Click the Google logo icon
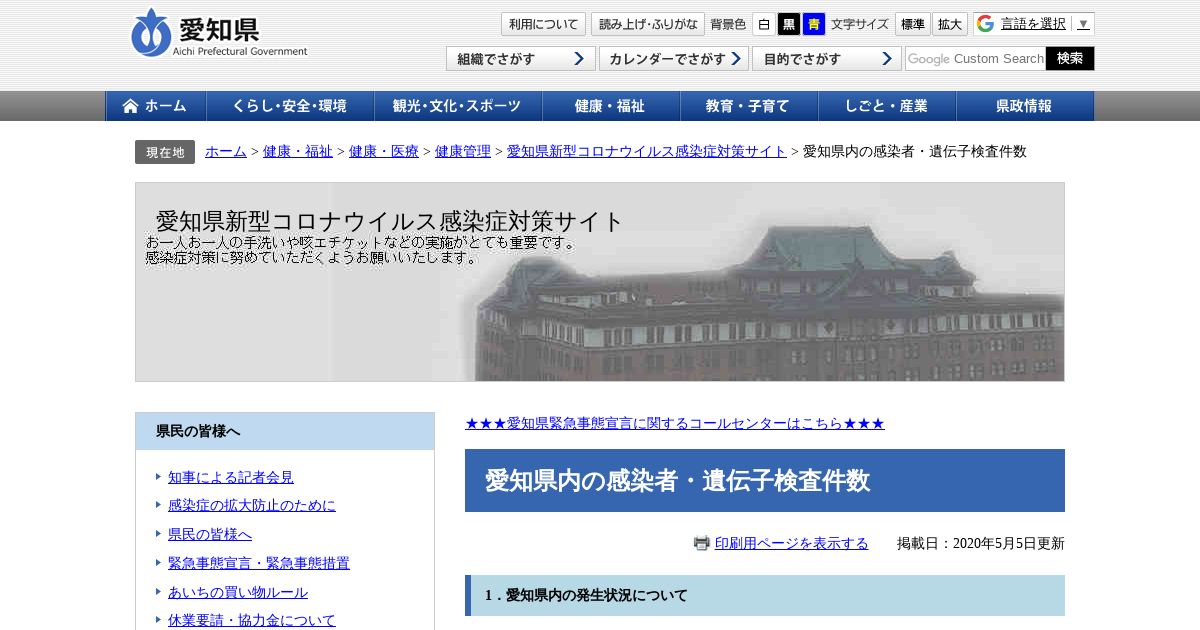The image size is (1200, 630). point(986,24)
